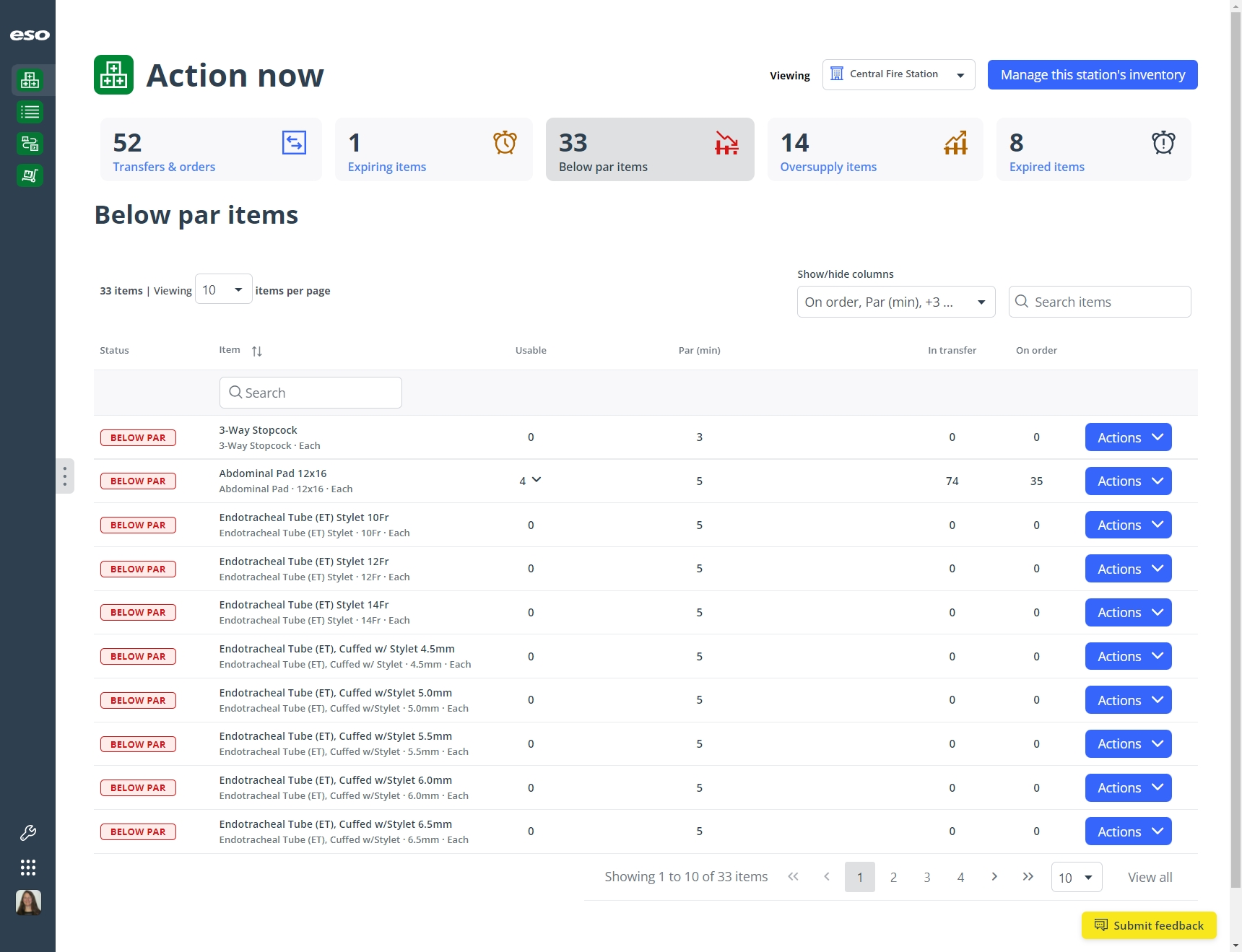
Task: Open the receiving cart sidebar icon
Action: point(30,175)
